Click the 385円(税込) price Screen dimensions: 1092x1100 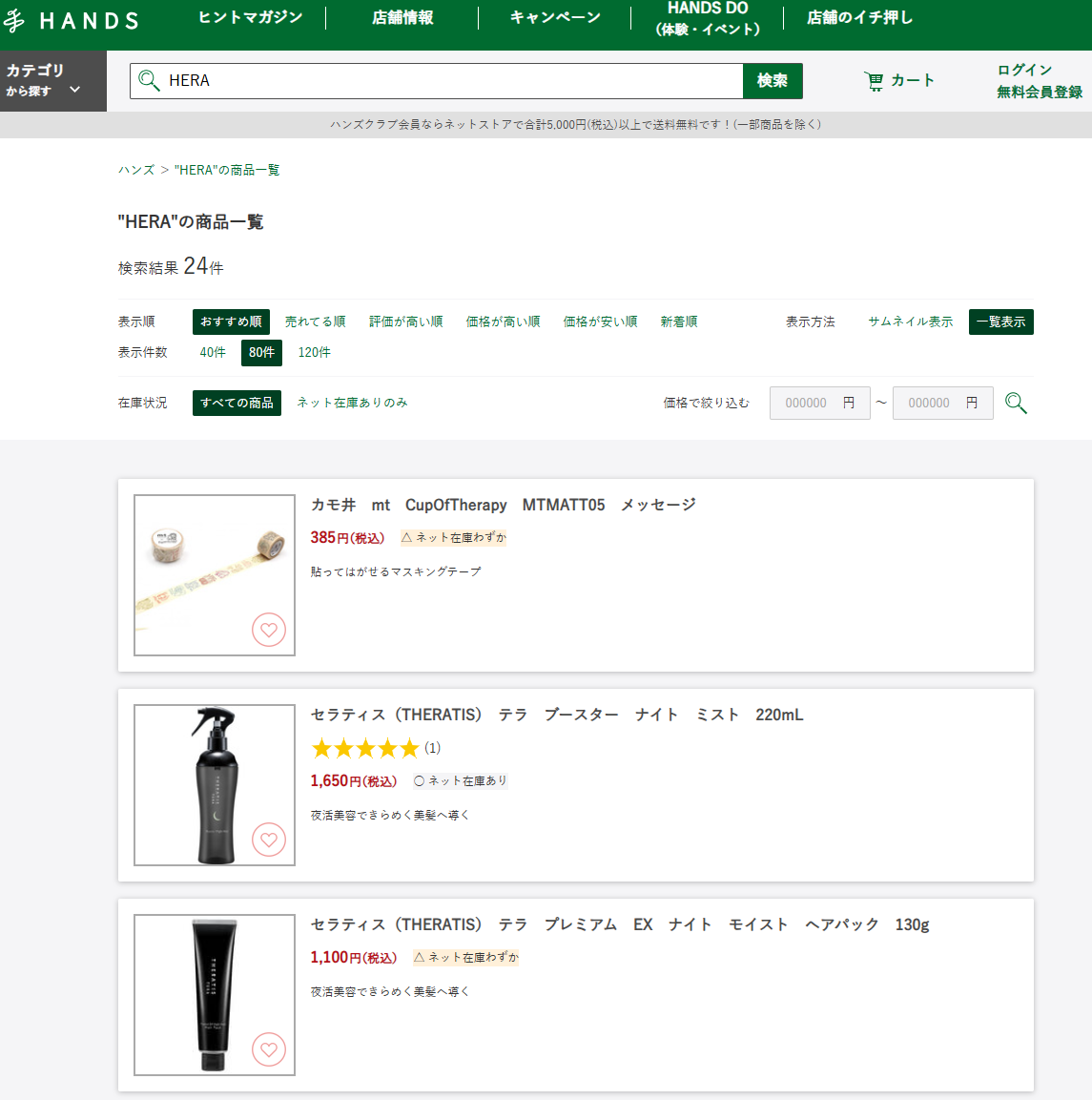[347, 538]
